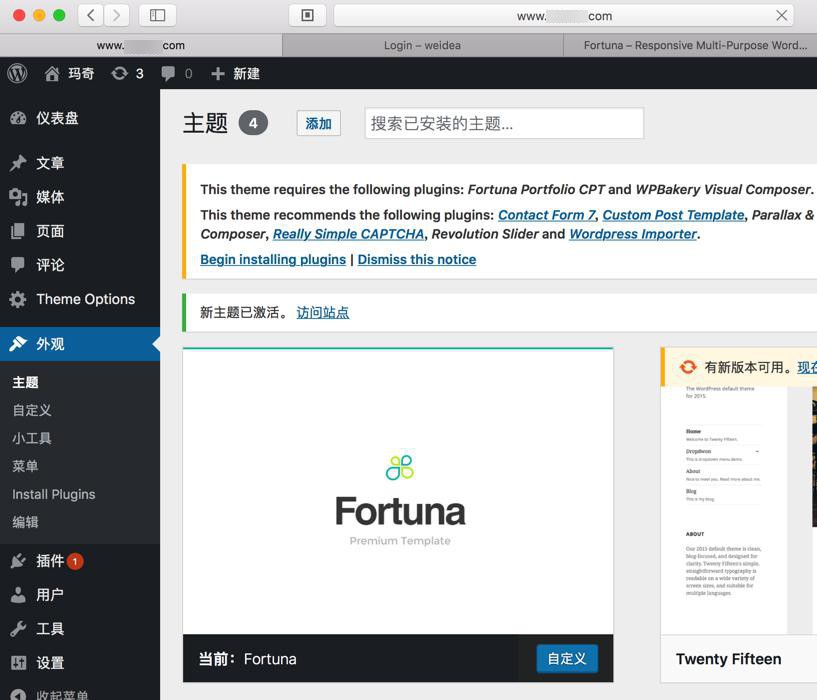Image resolution: width=817 pixels, height=700 pixels.
Task: Open 插件 plugins menu
Action: click(x=80, y=561)
